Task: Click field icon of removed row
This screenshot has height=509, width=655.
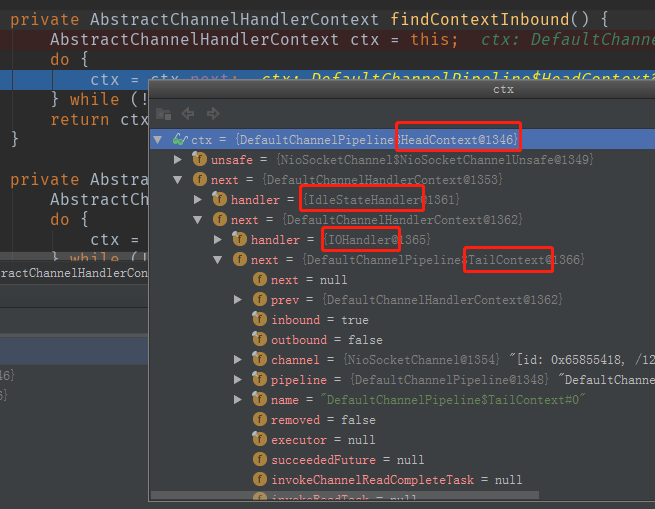Action: pyautogui.click(x=260, y=420)
